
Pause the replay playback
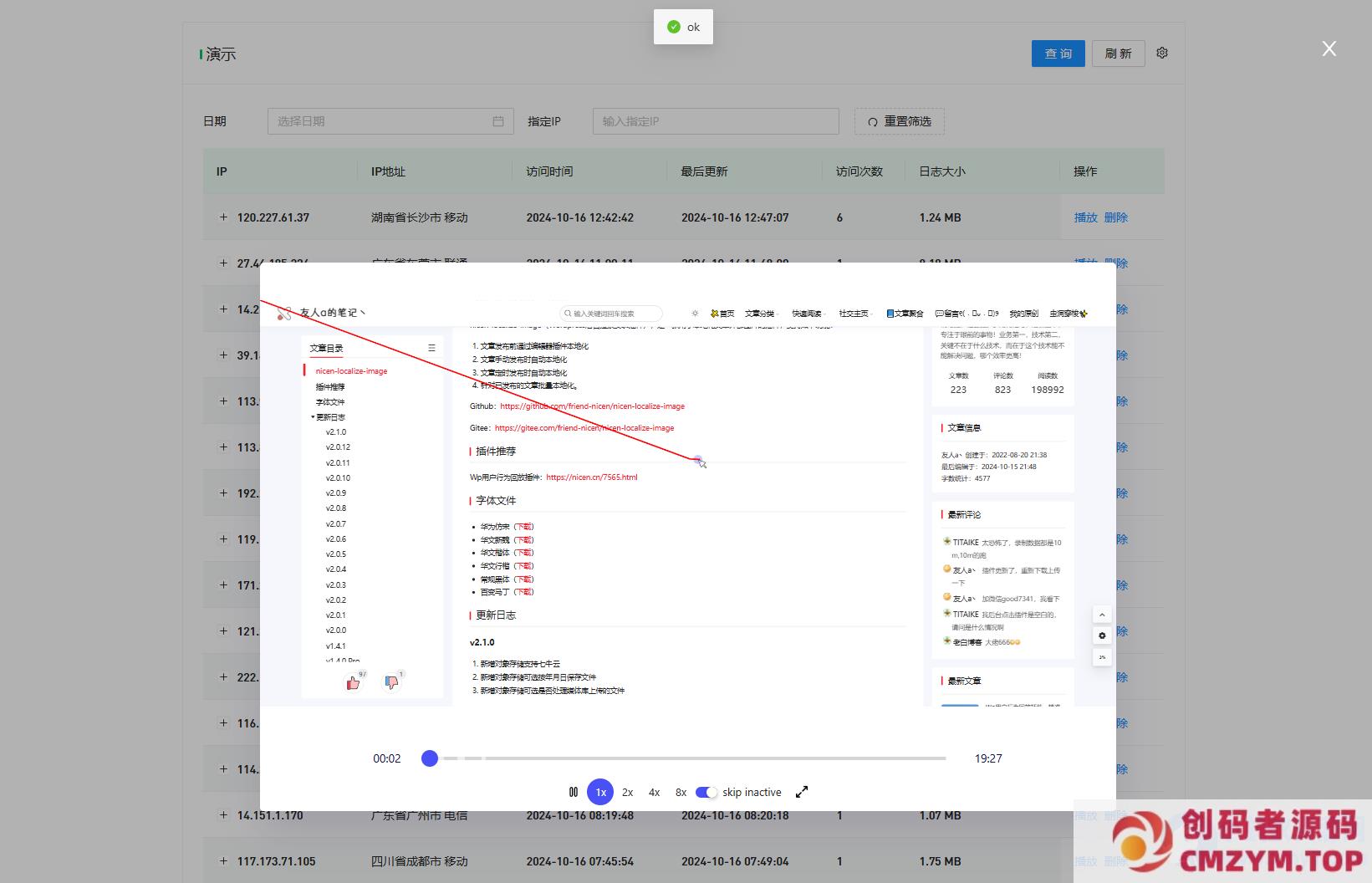click(x=574, y=792)
